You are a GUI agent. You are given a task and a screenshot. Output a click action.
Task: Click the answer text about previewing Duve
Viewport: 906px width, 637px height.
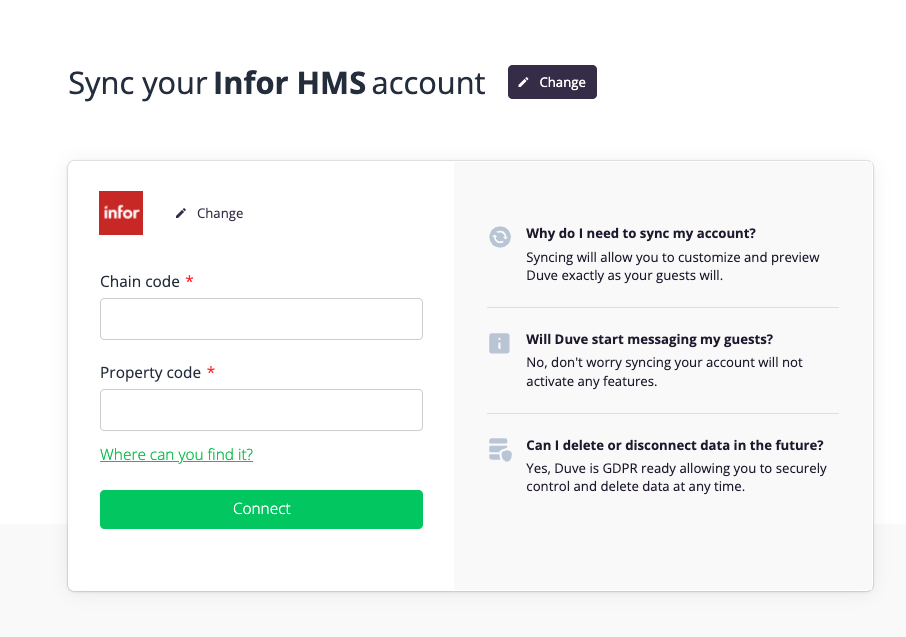tap(672, 266)
